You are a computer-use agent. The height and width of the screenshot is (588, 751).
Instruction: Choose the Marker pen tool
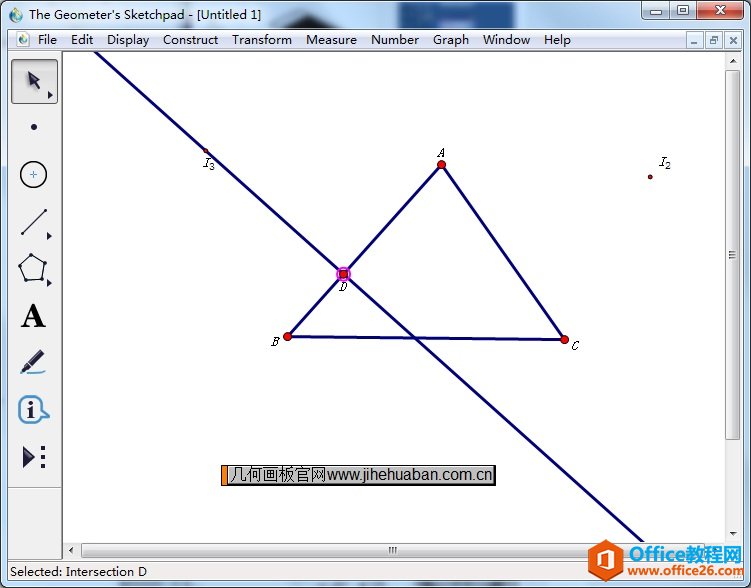34,362
